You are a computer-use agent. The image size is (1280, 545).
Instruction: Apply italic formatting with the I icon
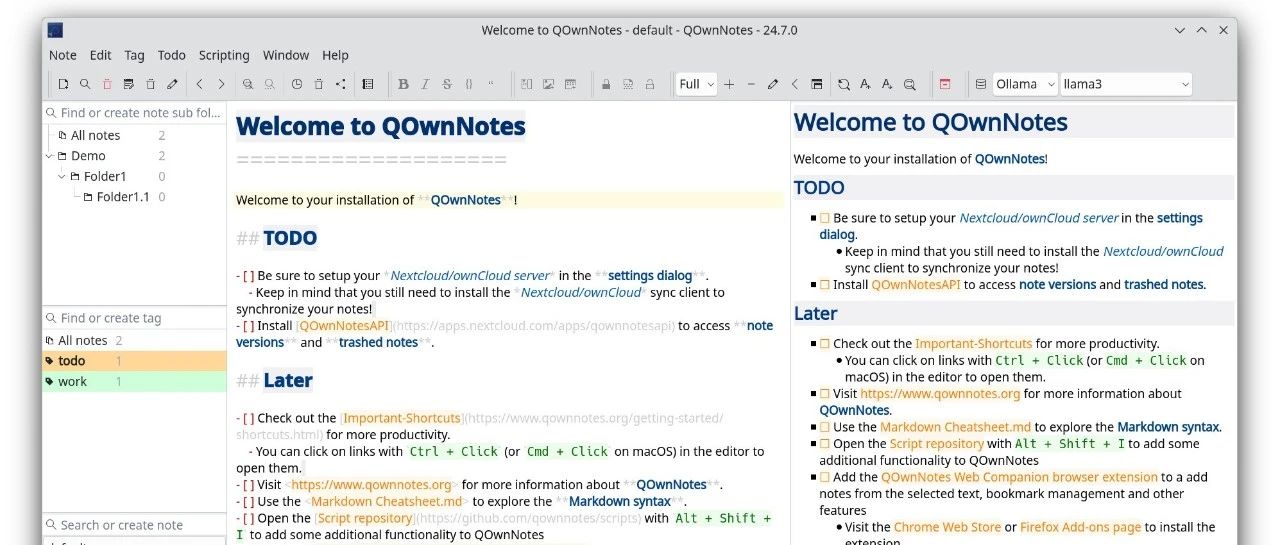pos(425,84)
